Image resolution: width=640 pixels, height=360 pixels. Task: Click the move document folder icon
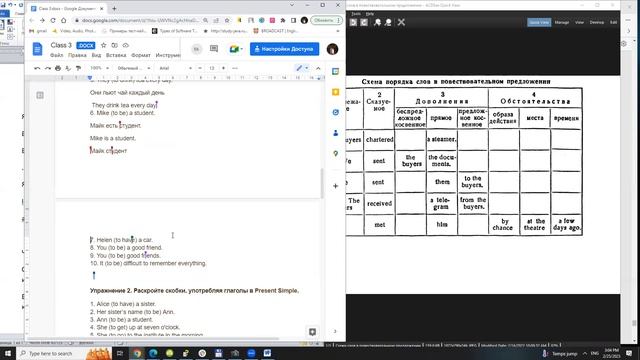(x=114, y=45)
